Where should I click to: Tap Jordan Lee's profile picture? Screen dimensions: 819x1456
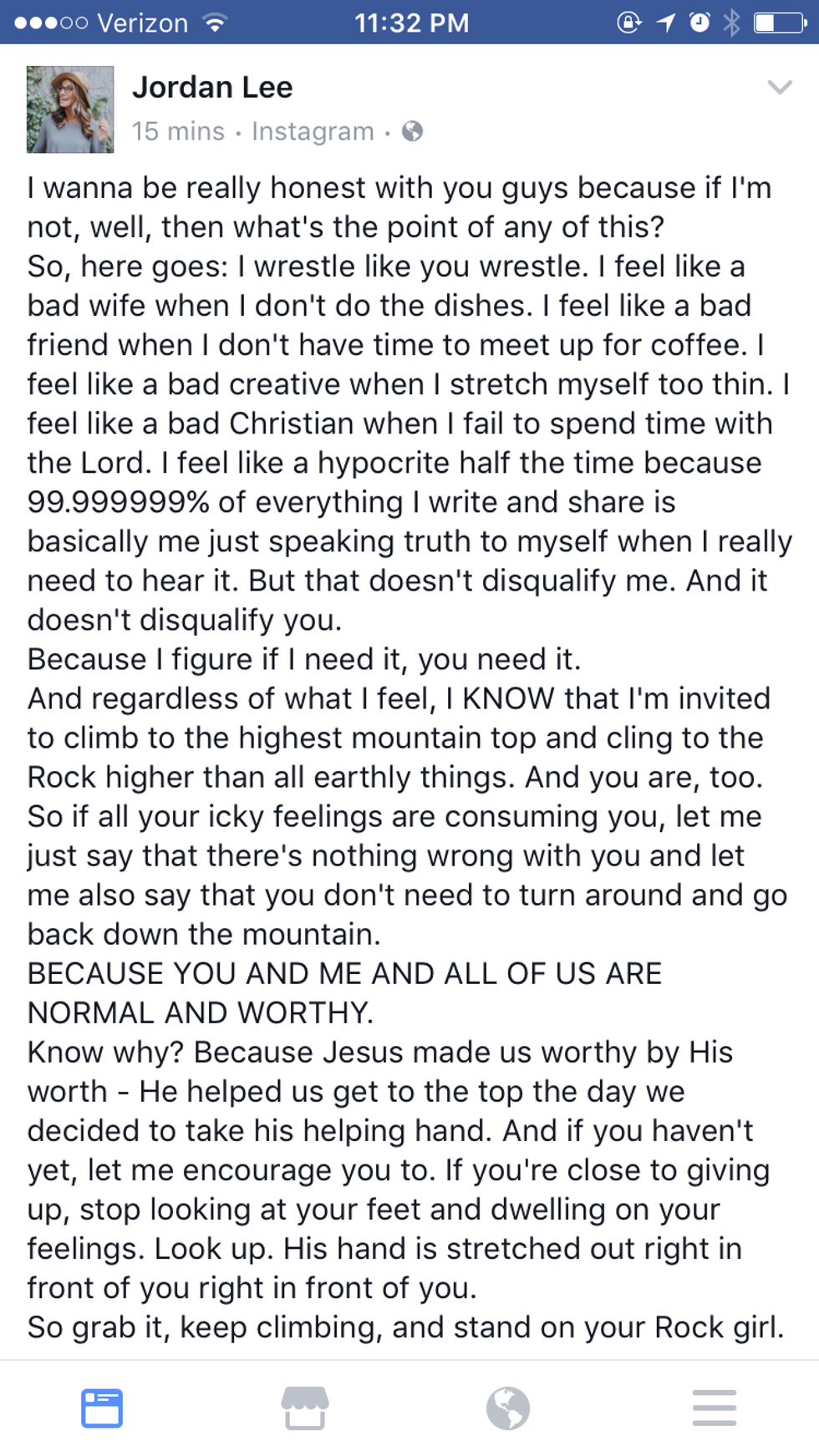pyautogui.click(x=70, y=109)
